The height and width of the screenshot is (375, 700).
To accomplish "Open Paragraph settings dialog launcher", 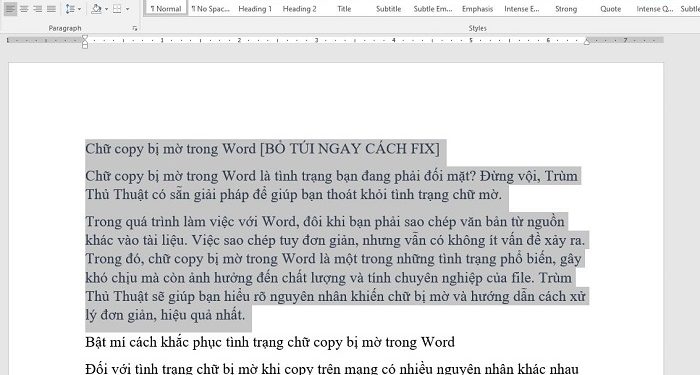I will click(135, 28).
